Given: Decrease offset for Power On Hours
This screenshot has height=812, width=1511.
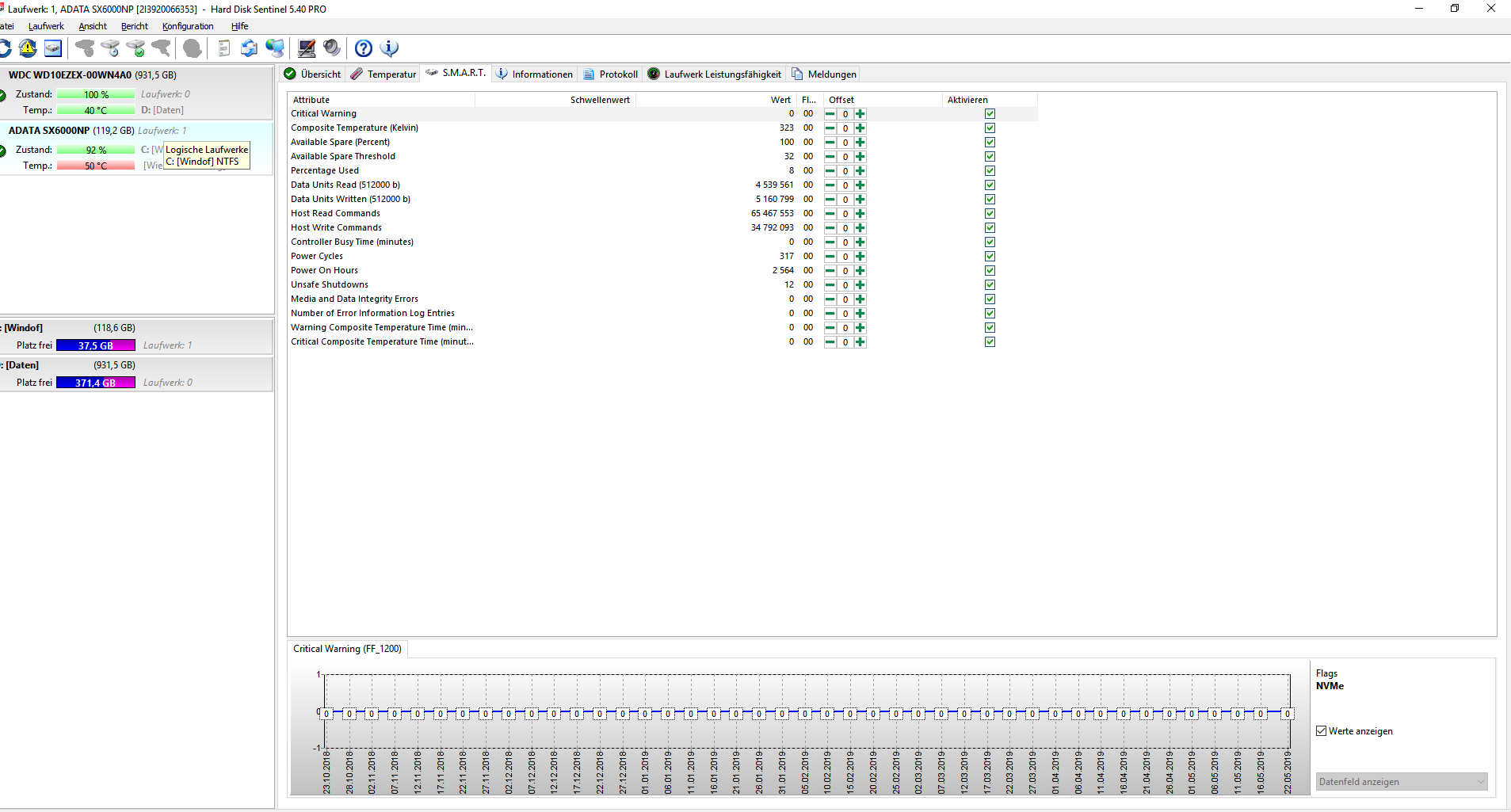Looking at the screenshot, I should (x=830, y=271).
